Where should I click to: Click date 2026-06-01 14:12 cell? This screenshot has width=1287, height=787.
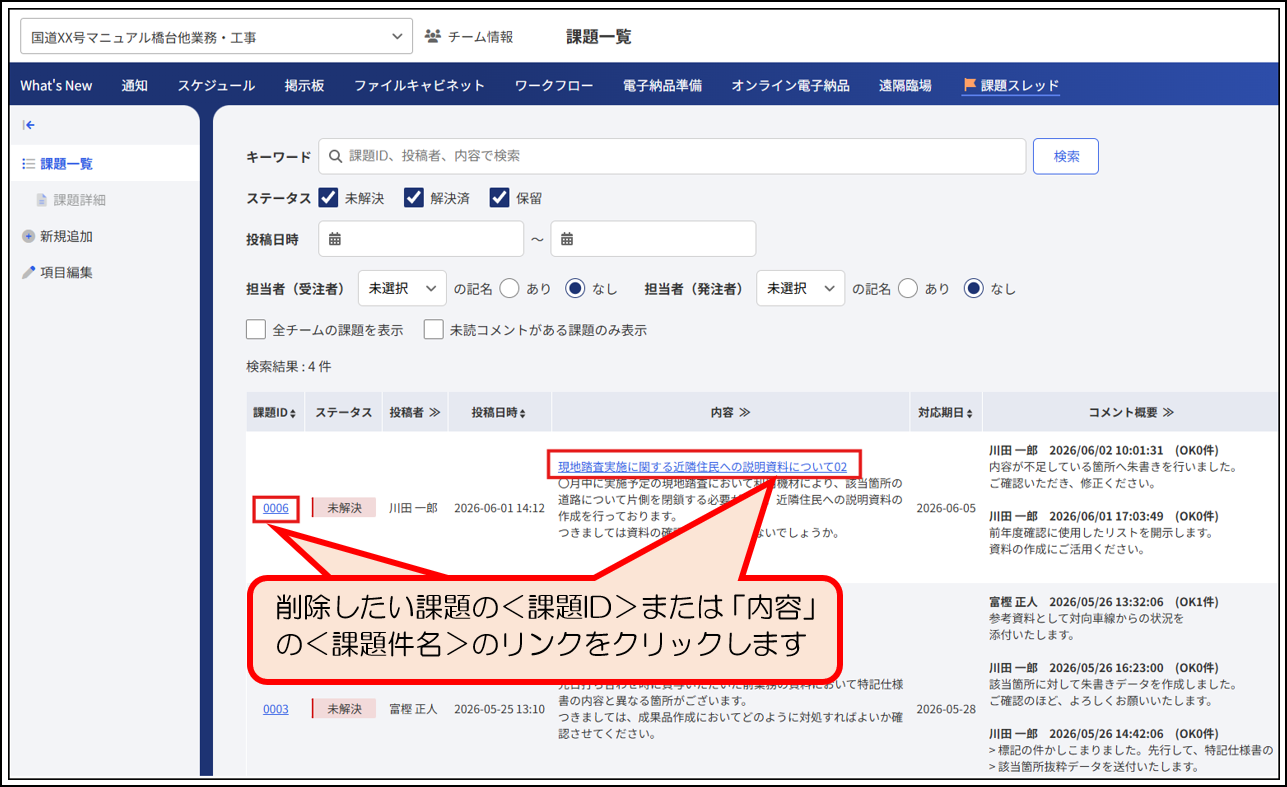point(499,508)
